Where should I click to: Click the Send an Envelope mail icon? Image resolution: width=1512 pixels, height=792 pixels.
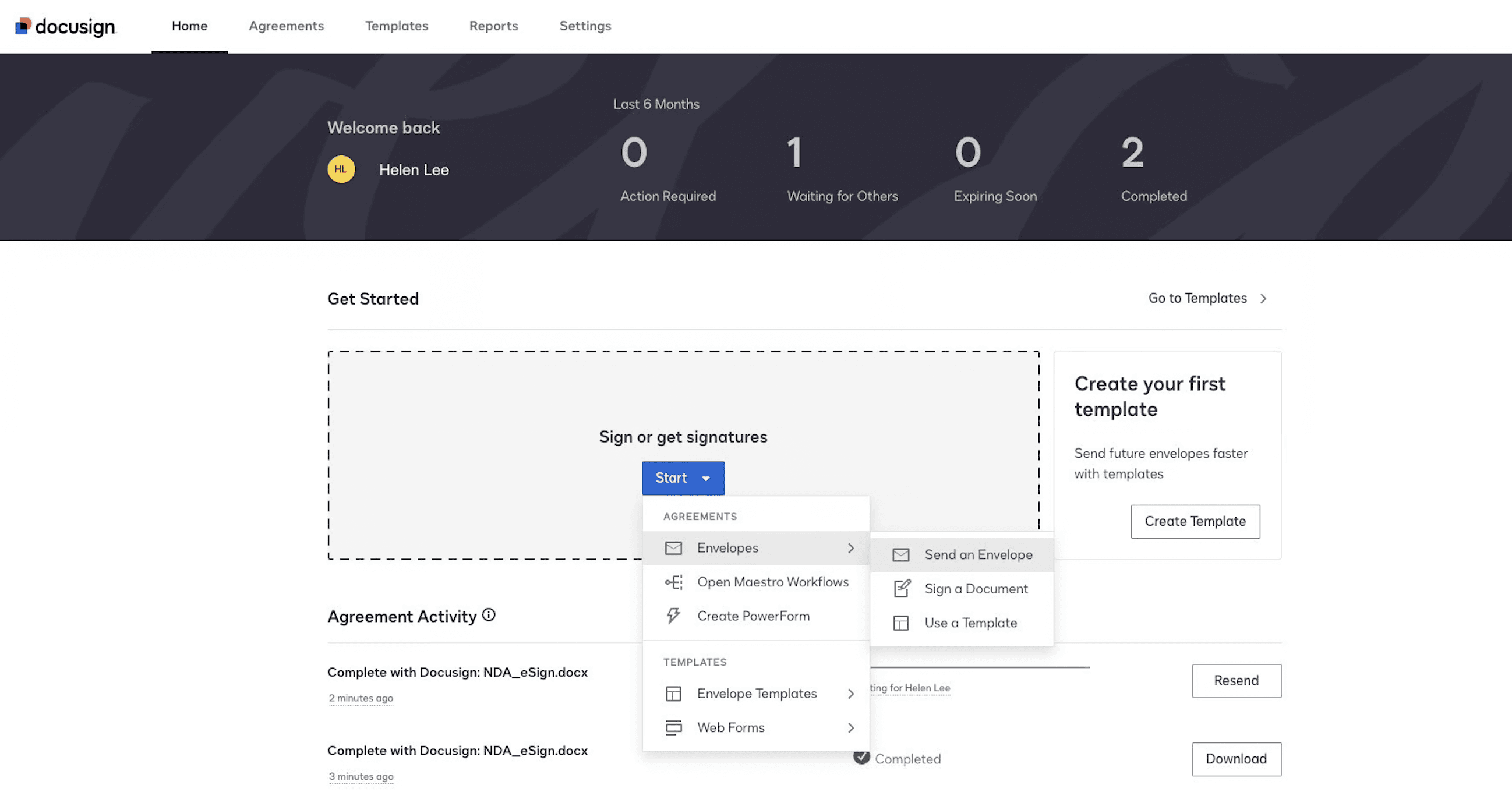(x=900, y=554)
